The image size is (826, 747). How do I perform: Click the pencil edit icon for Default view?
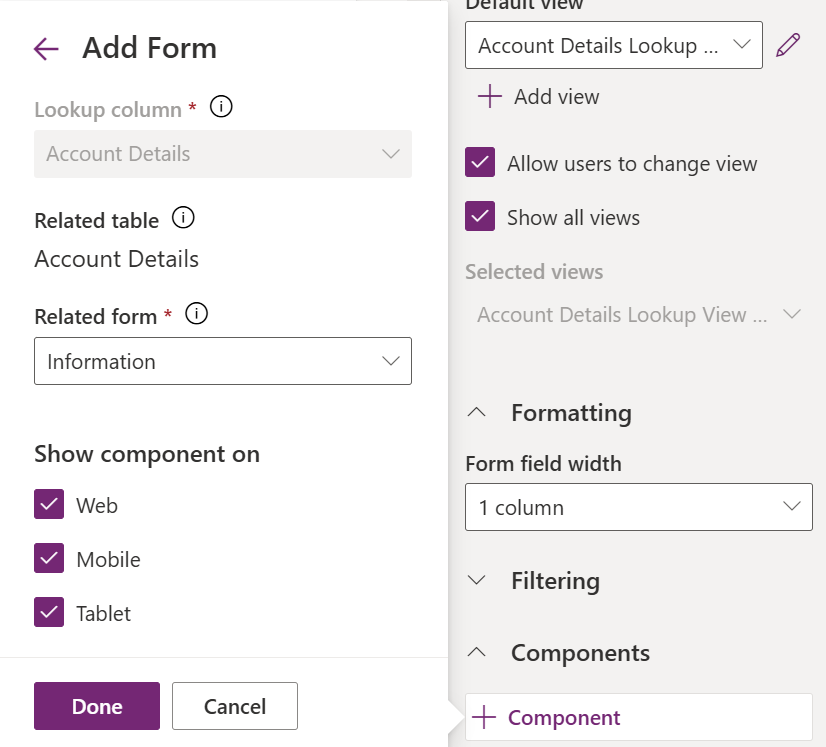tap(789, 45)
